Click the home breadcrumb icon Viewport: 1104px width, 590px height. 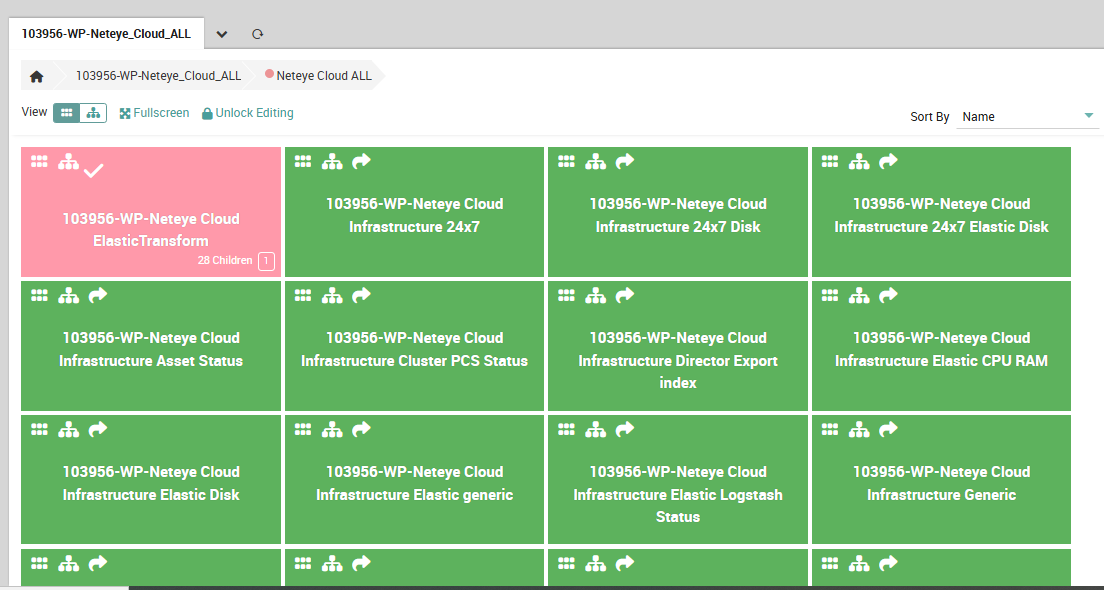pos(37,76)
